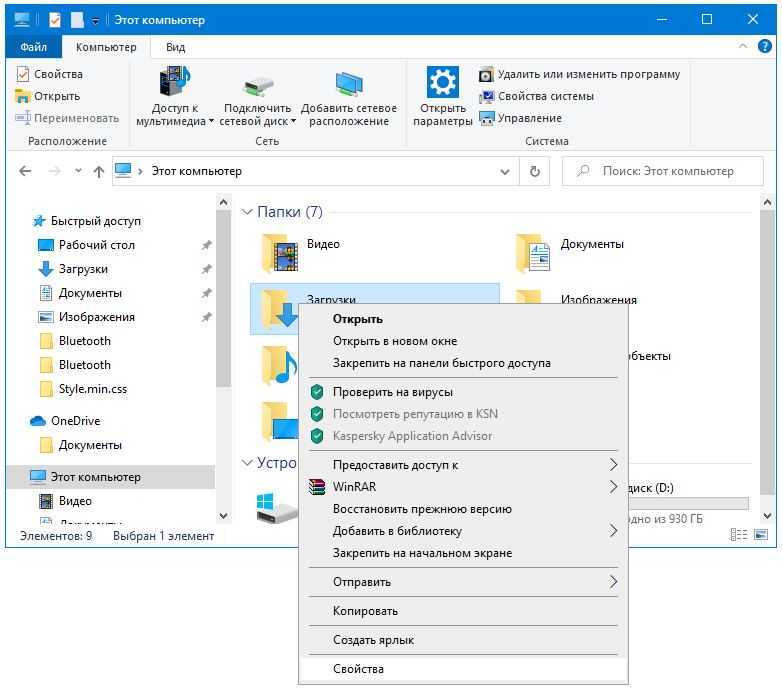Open the Отправить submenu
This screenshot has height=692, width=782.
pos(463,582)
